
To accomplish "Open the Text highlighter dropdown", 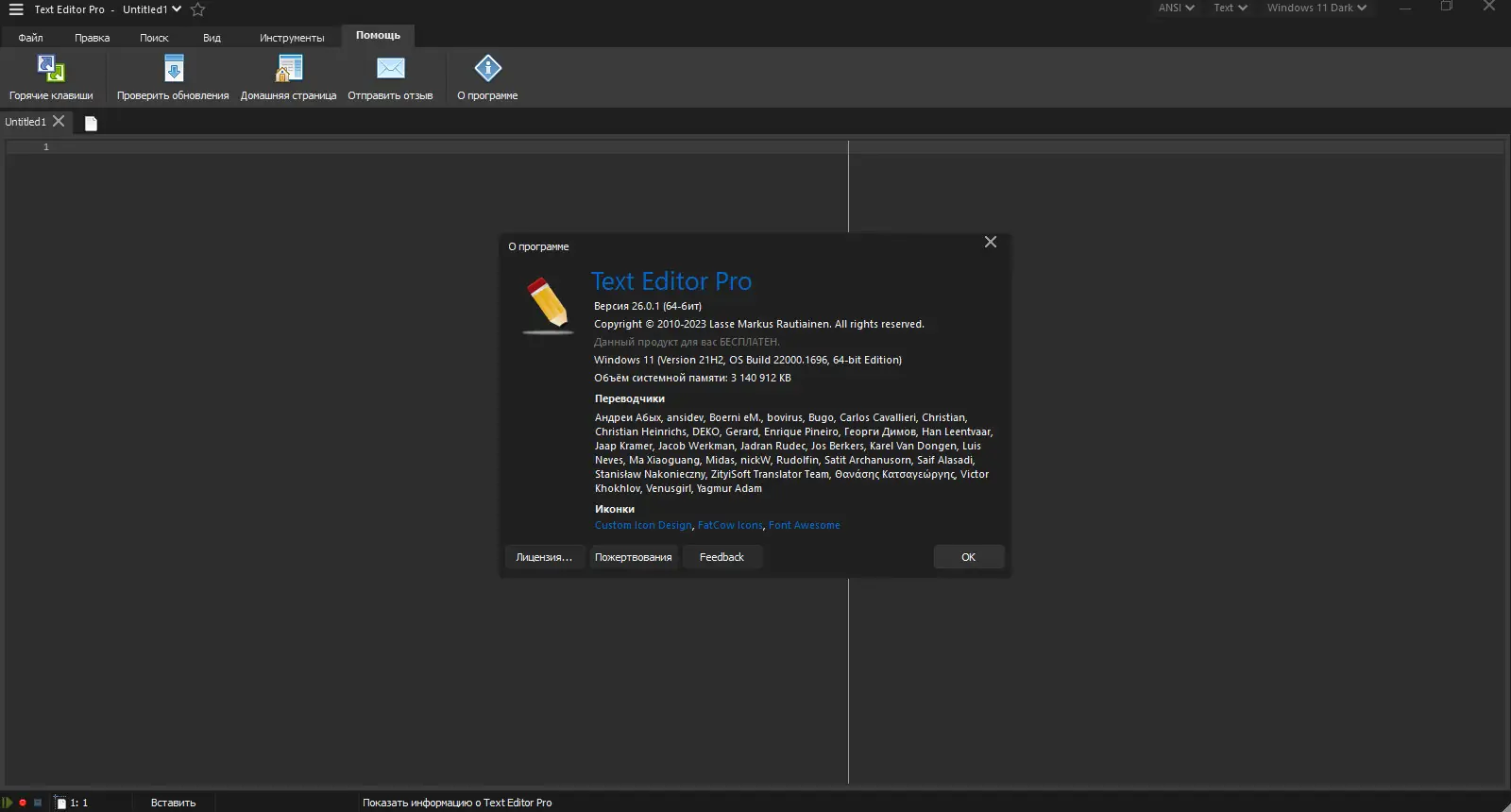I will [x=1231, y=8].
